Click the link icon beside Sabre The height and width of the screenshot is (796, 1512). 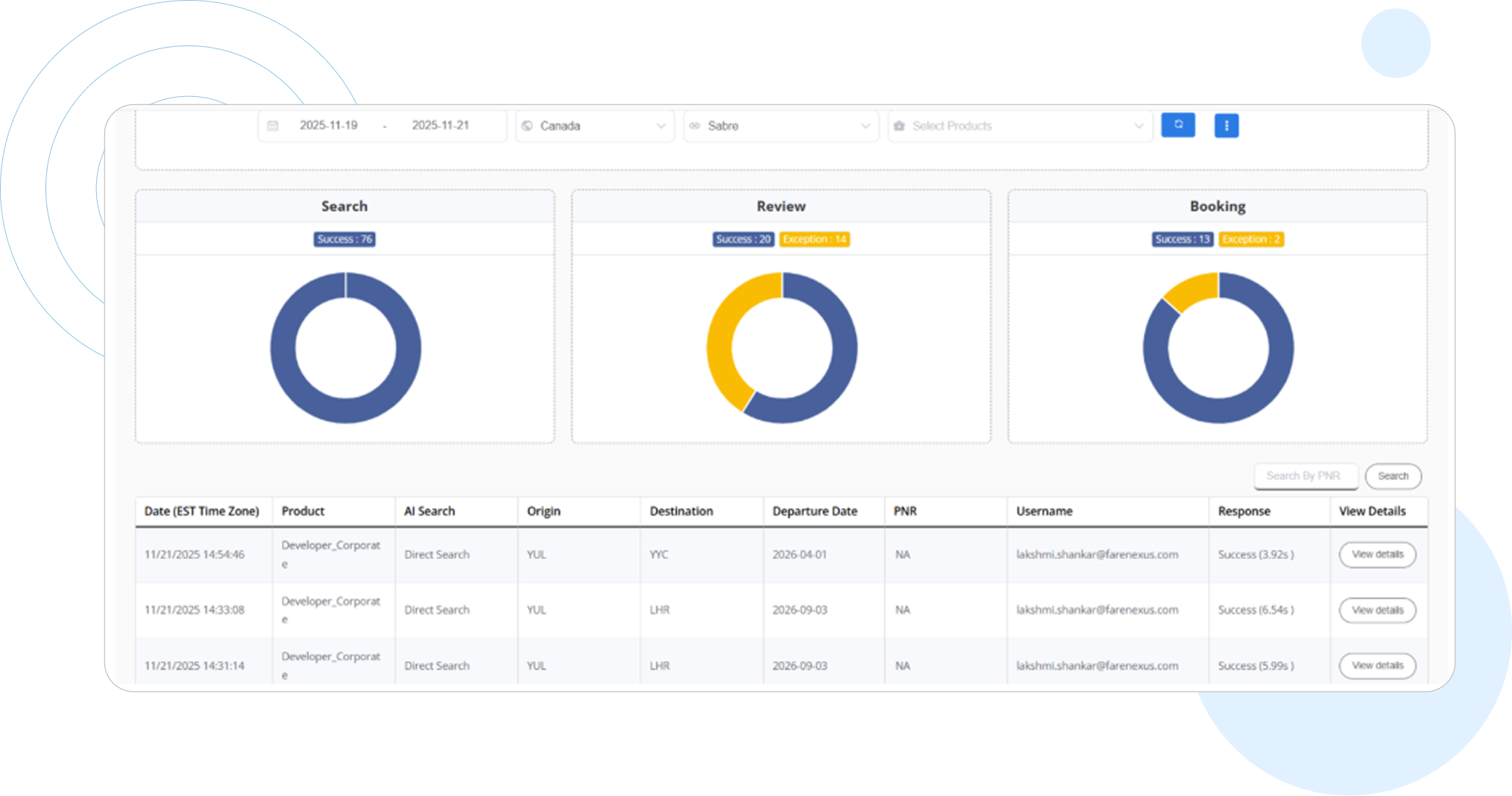(x=695, y=126)
